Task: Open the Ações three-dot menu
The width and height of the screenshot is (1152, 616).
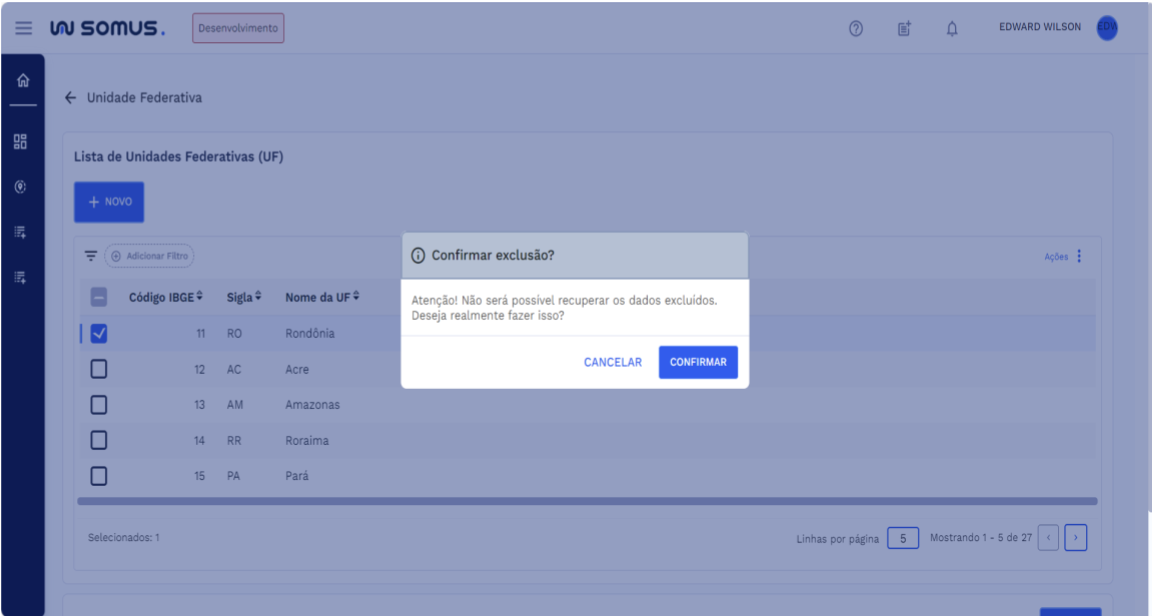Action: point(1079,257)
